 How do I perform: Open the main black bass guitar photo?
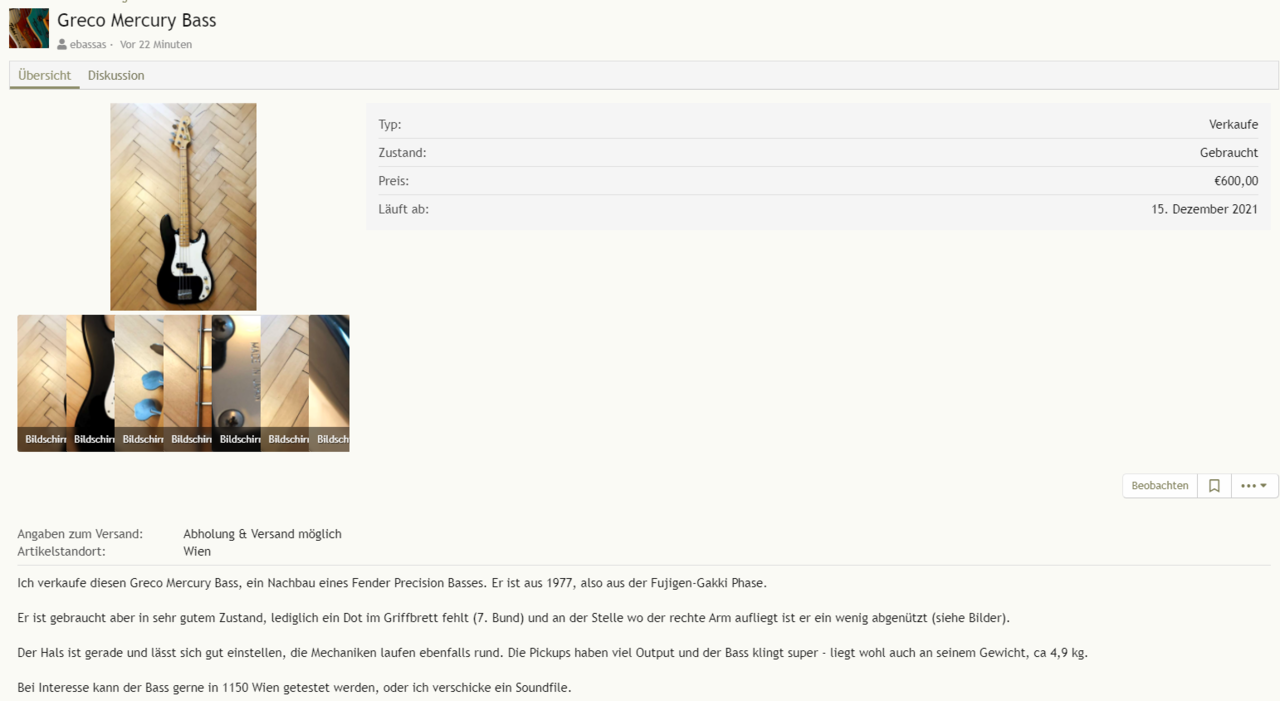(x=183, y=207)
